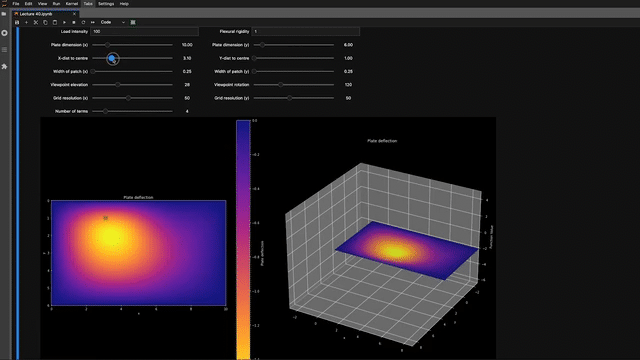
Task: Click the Plate dimension (y) slider handle
Action: click(x=262, y=45)
